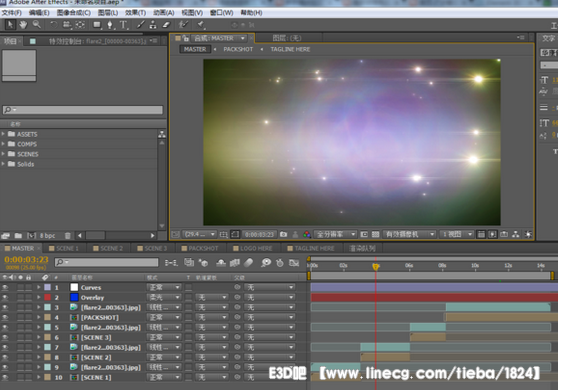Open the LOGO HERE timeline tab
The width and height of the screenshot is (566, 390).
tap(252, 248)
